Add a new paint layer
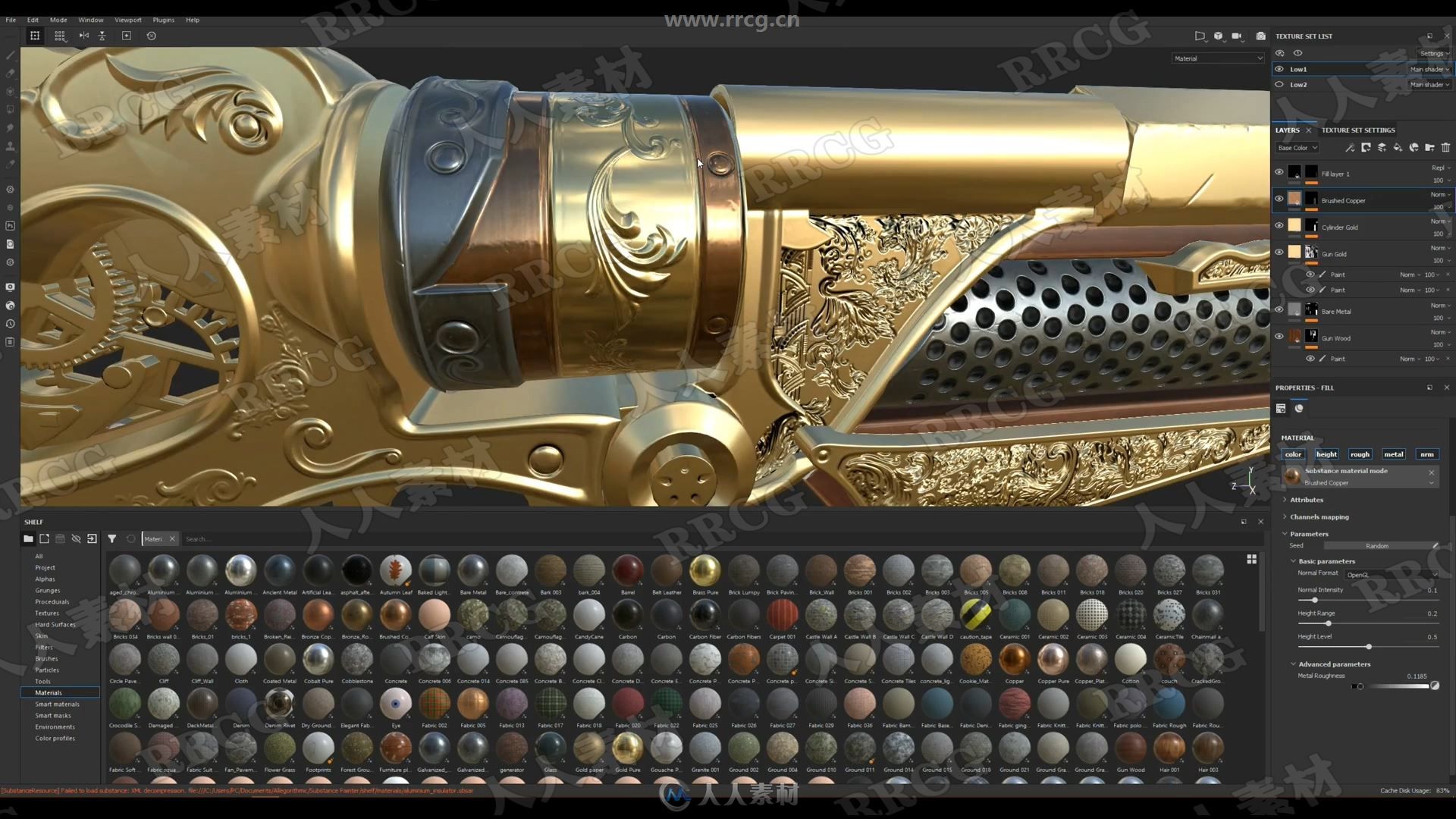The image size is (1456, 819). 1382,148
